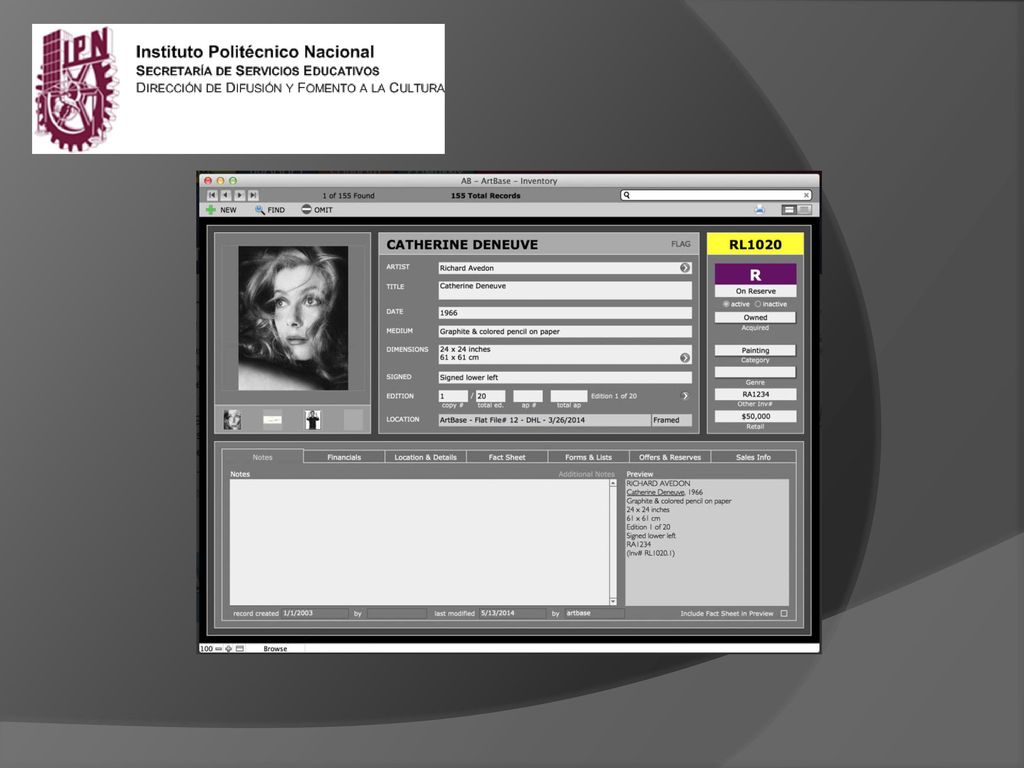Click the yellow RL1020 inventory number
Image resolution: width=1024 pixels, height=768 pixels.
(x=756, y=244)
